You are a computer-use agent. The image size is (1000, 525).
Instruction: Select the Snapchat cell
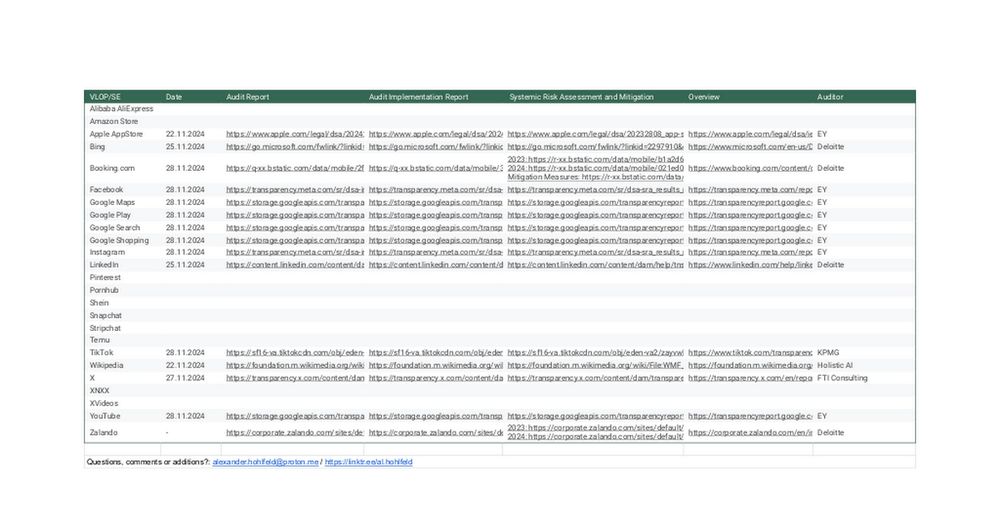tap(105, 316)
